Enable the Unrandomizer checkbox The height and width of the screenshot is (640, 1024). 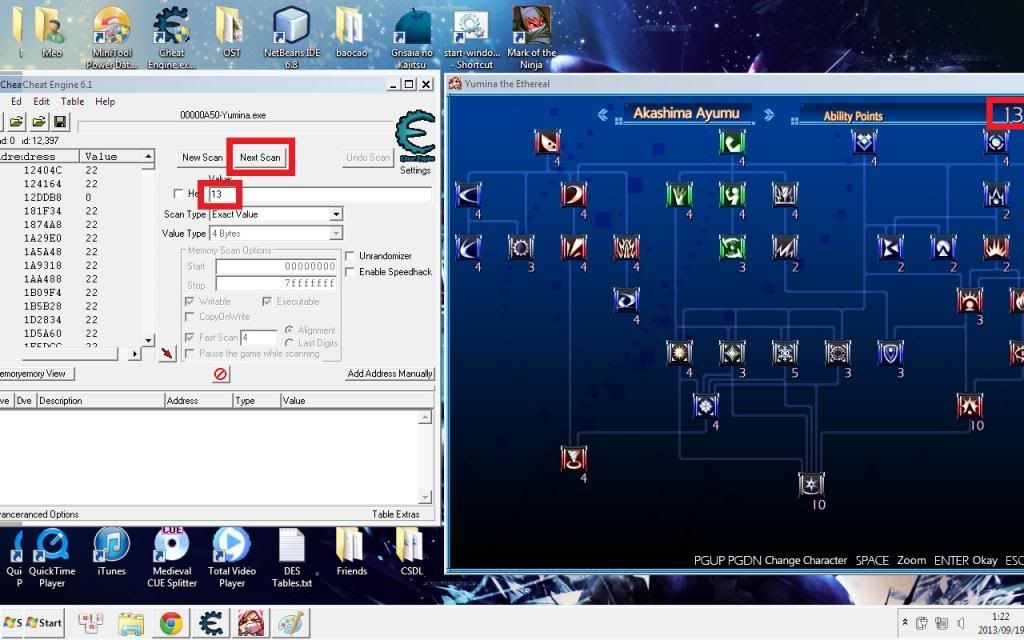(349, 255)
